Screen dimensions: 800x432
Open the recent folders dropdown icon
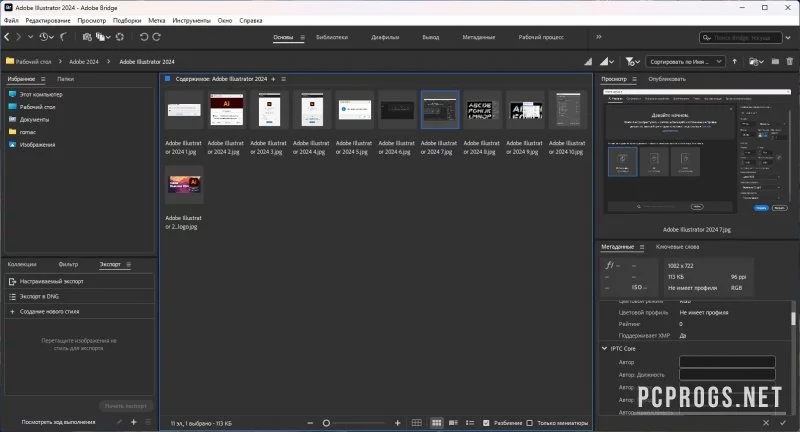756,62
